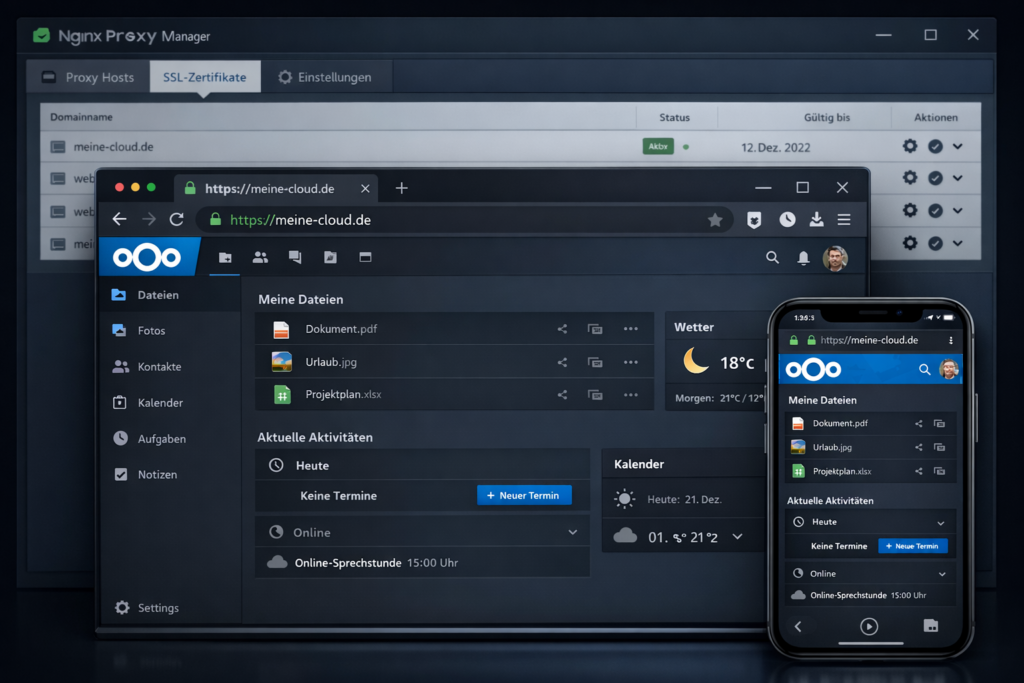
Task: Click the Neuer Termin button on desktop
Action: click(x=524, y=495)
